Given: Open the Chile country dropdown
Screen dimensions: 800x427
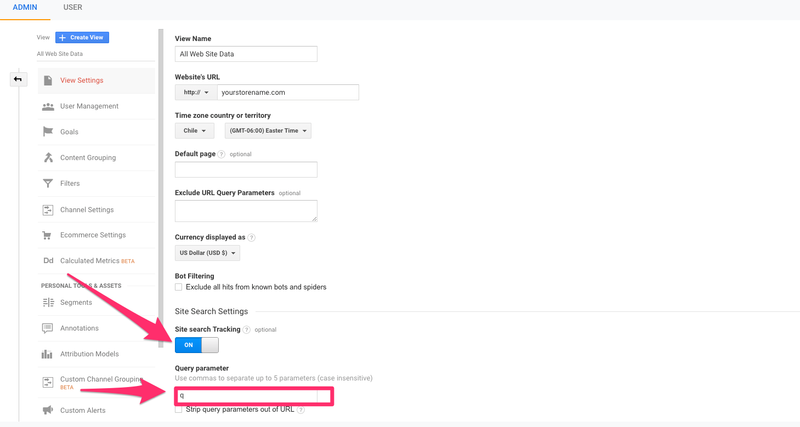Looking at the screenshot, I should [194, 131].
